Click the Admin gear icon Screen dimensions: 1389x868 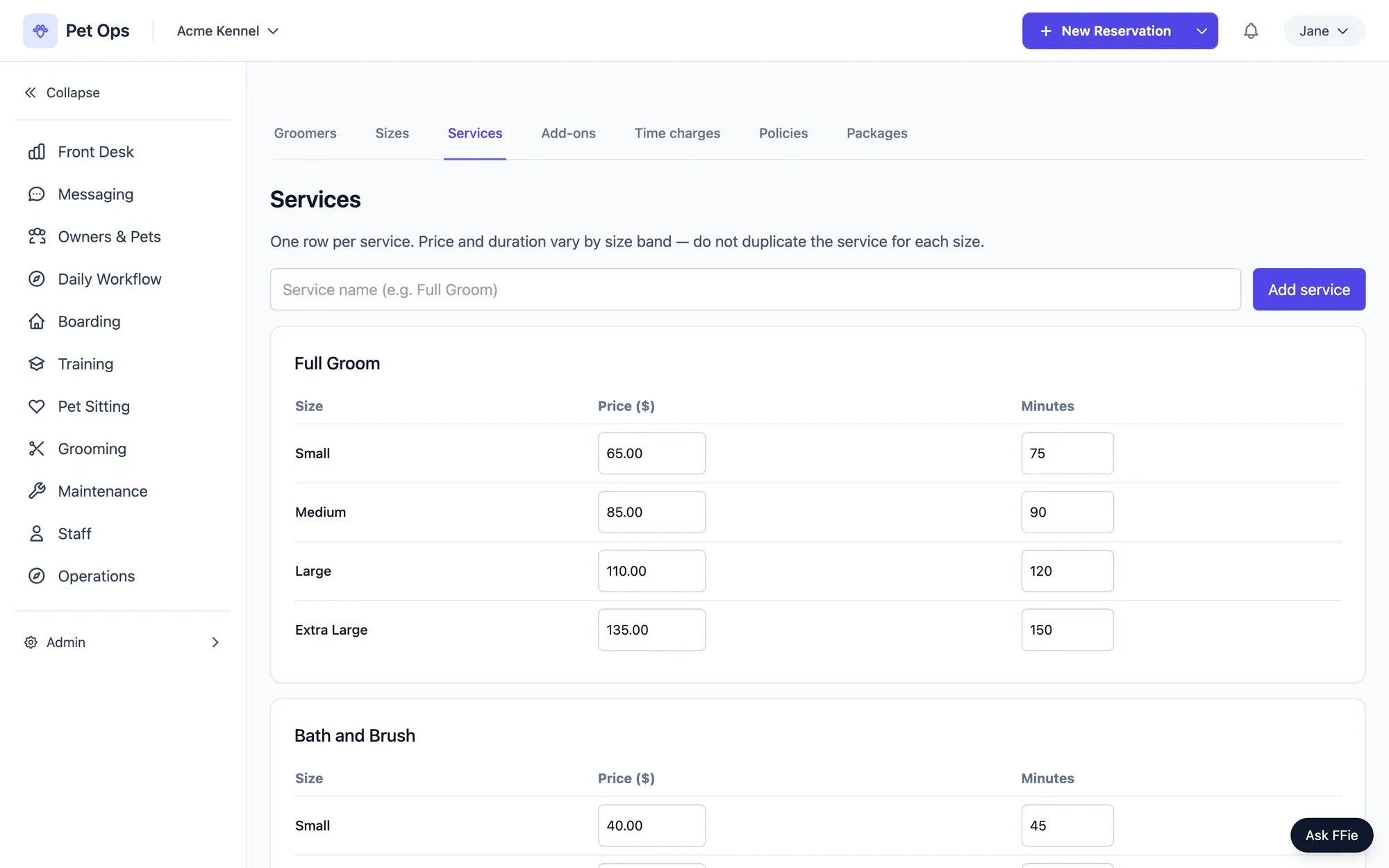[31, 642]
